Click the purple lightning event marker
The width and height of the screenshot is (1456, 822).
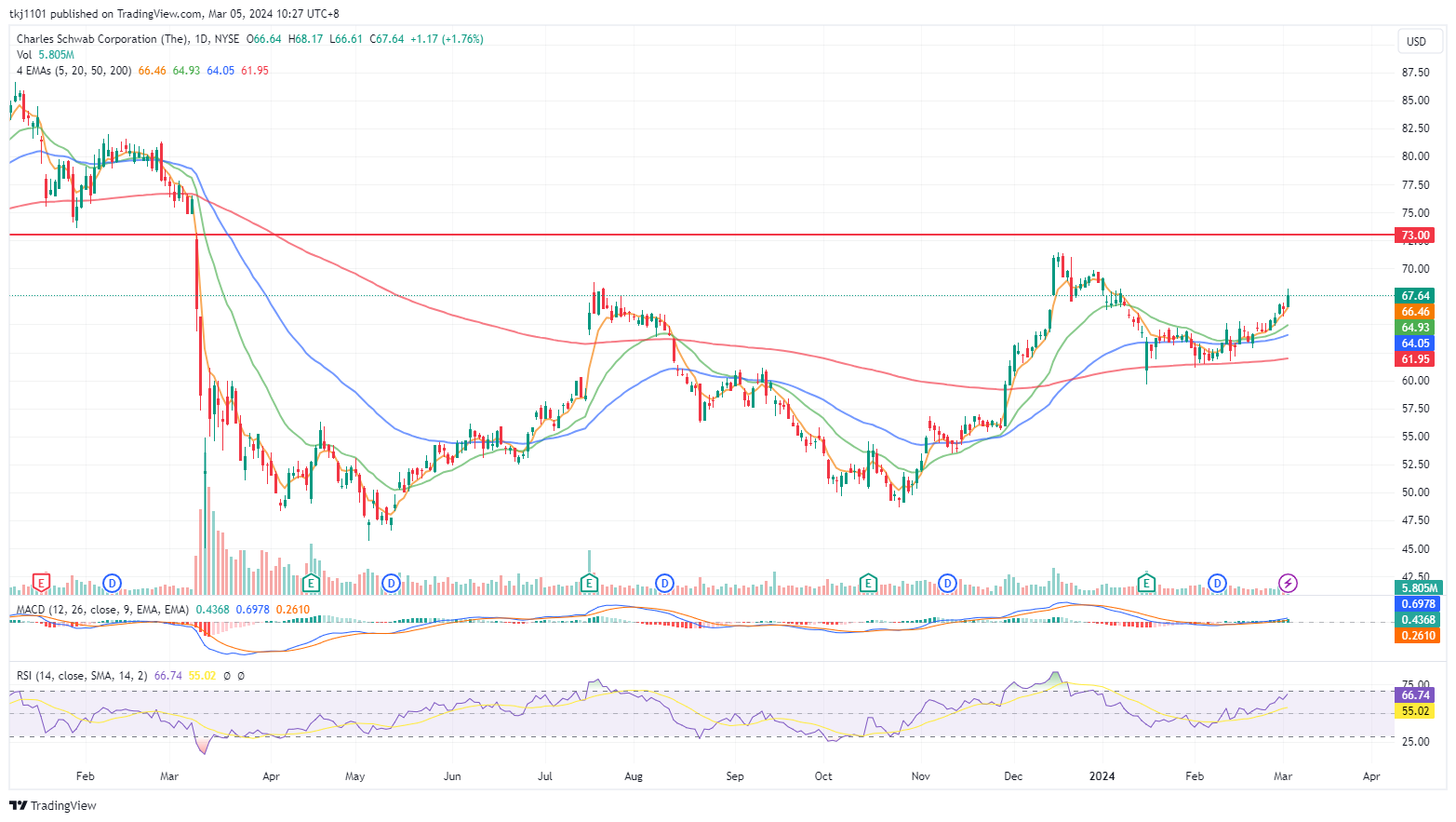tap(1288, 583)
